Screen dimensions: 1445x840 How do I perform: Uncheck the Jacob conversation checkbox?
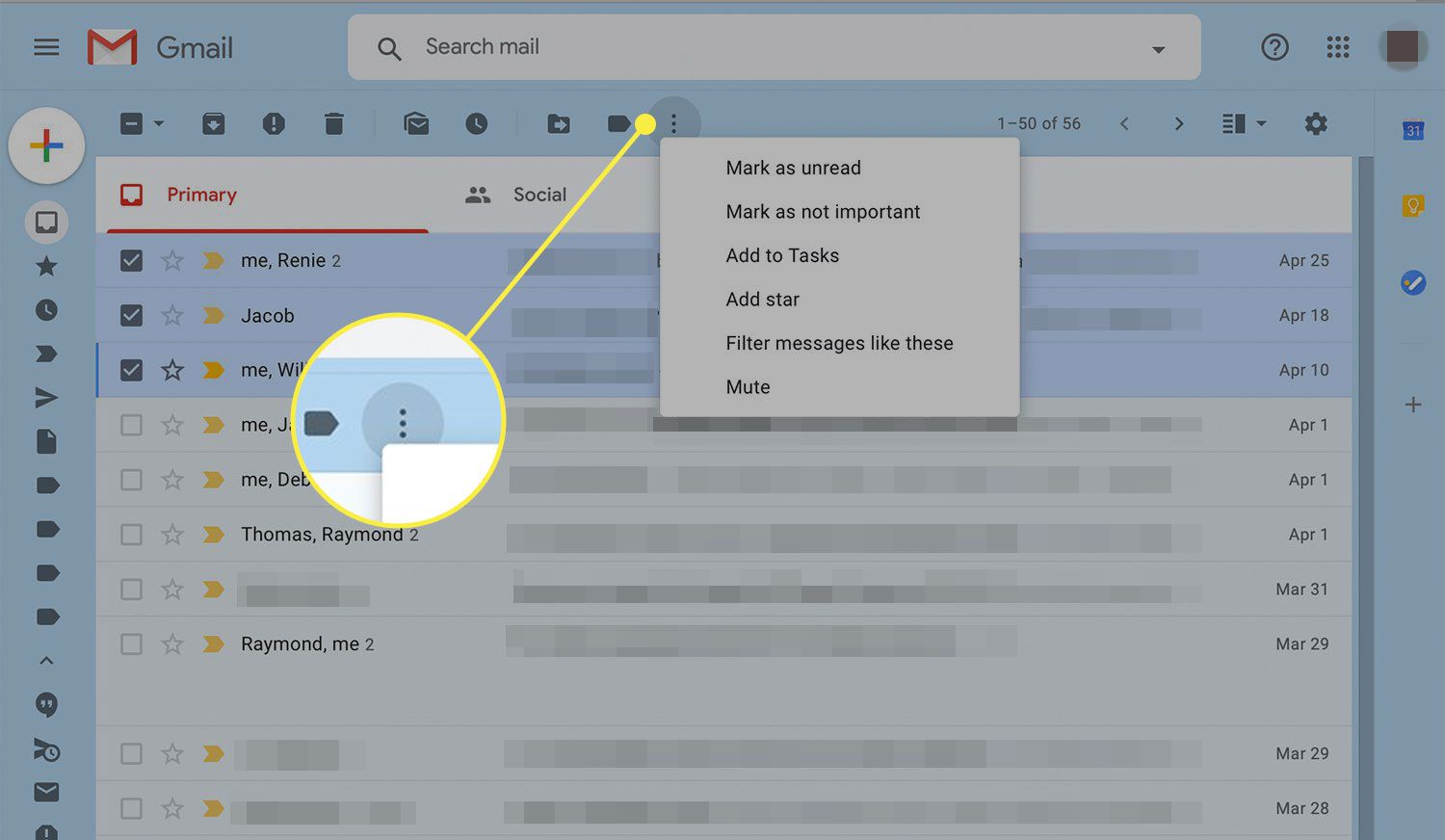point(131,315)
